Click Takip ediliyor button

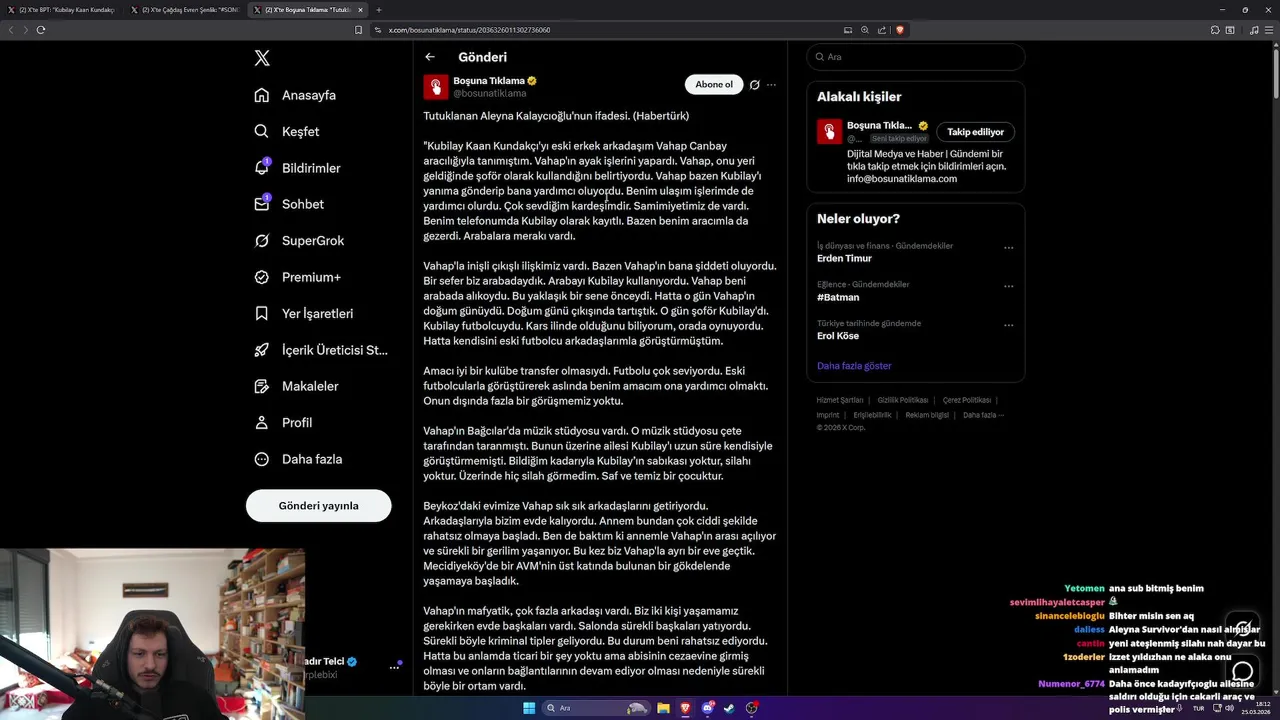(975, 132)
